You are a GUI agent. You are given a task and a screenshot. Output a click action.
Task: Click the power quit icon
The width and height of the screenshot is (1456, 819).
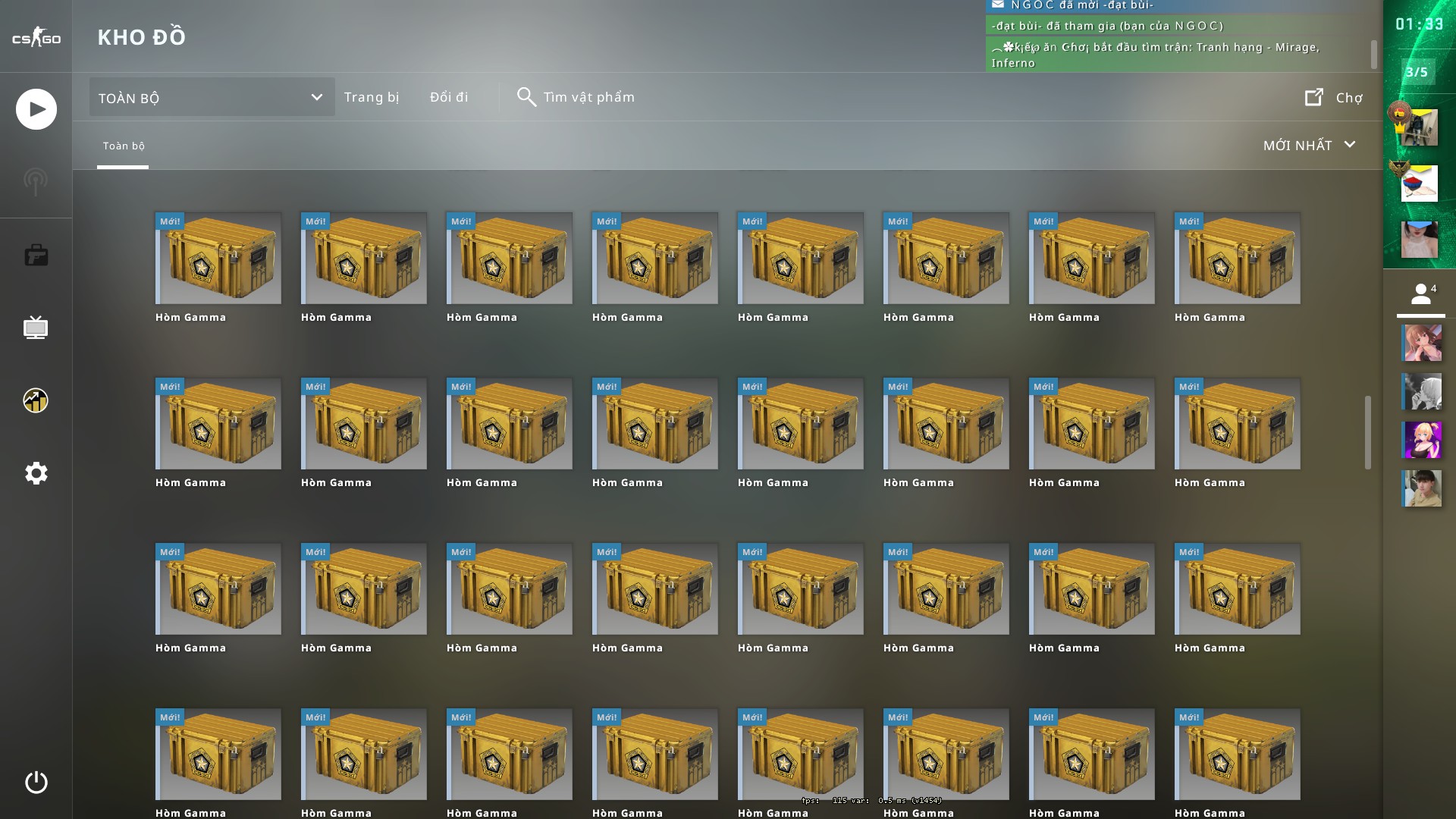36,782
